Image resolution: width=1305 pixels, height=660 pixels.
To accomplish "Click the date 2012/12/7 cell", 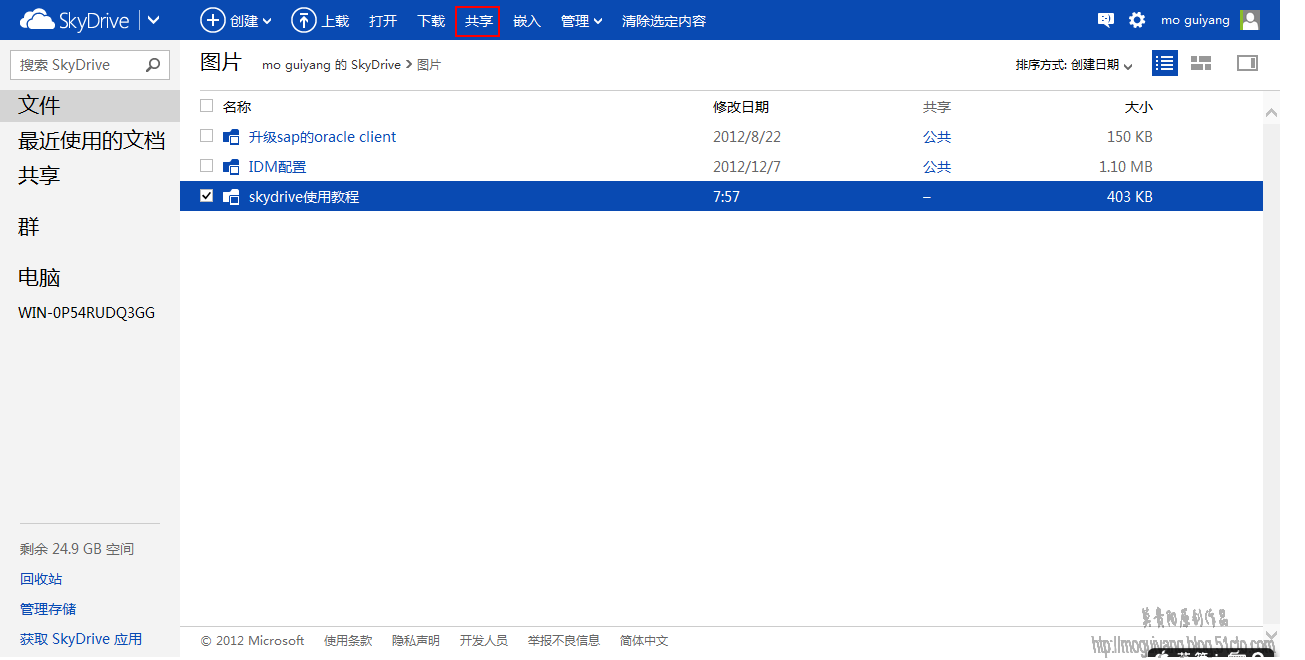I will coord(747,167).
